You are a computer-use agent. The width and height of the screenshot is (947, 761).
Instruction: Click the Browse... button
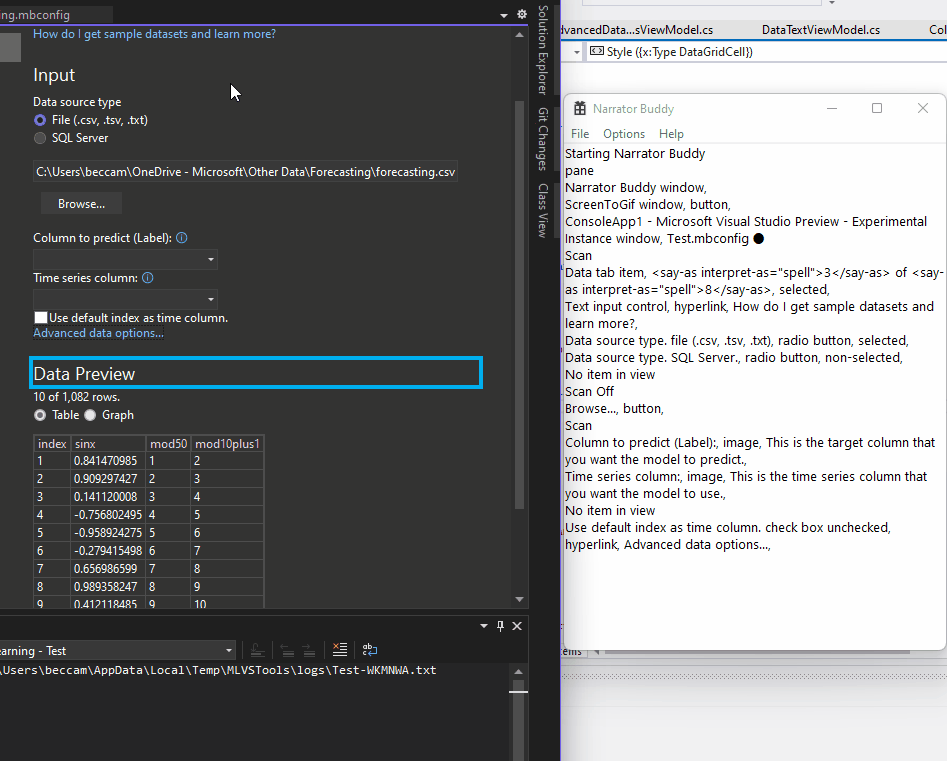pos(81,203)
